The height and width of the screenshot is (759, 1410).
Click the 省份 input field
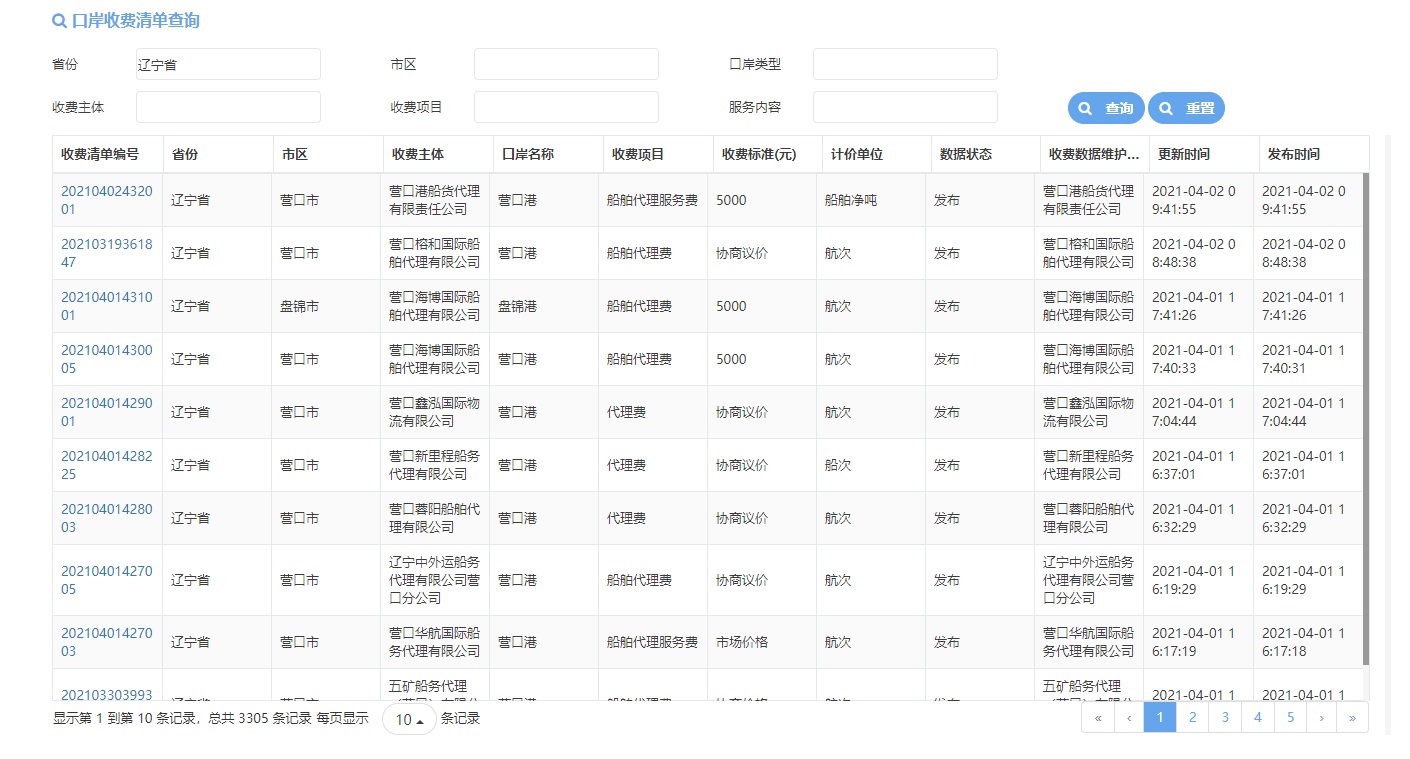228,64
